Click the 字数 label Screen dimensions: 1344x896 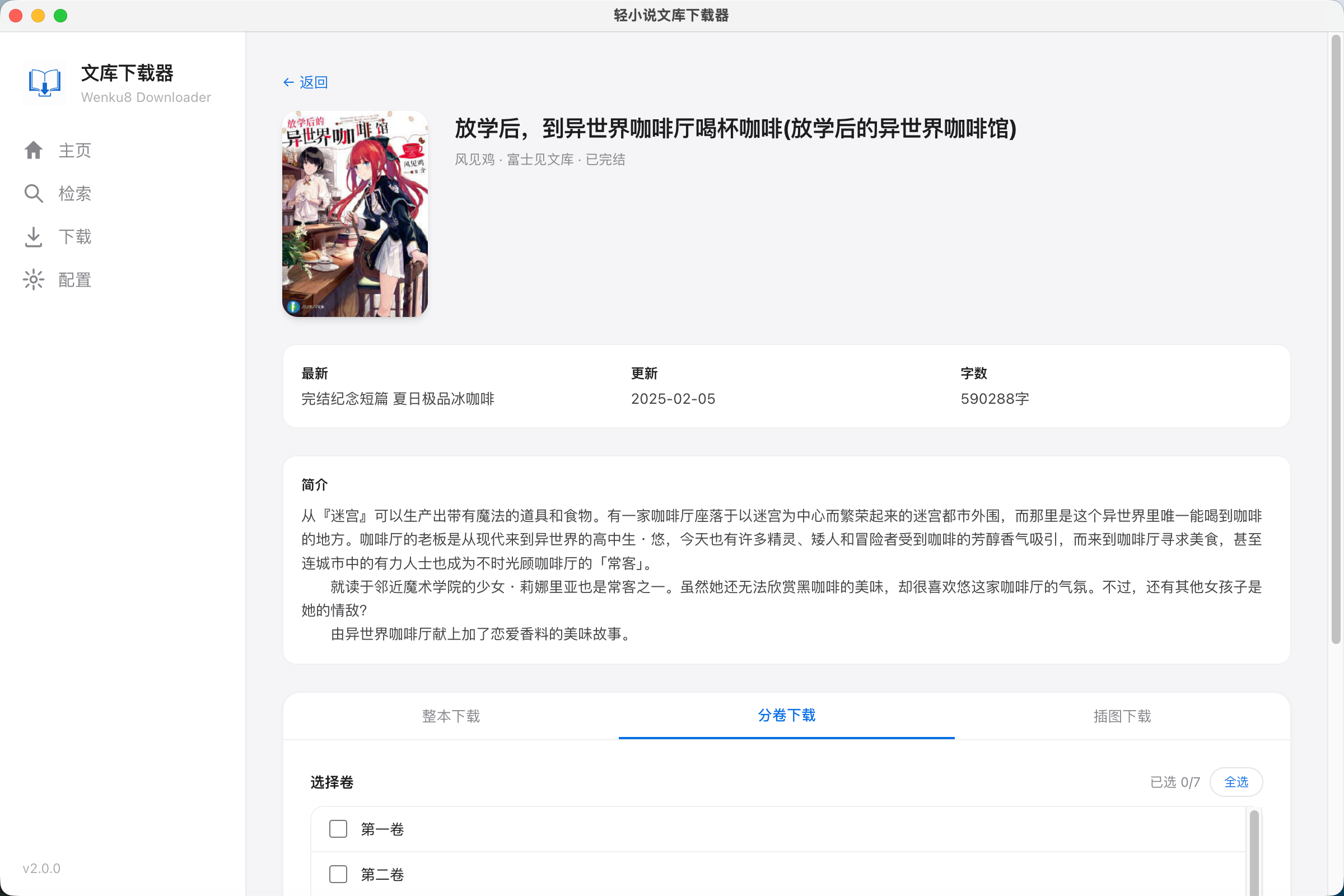[974, 374]
